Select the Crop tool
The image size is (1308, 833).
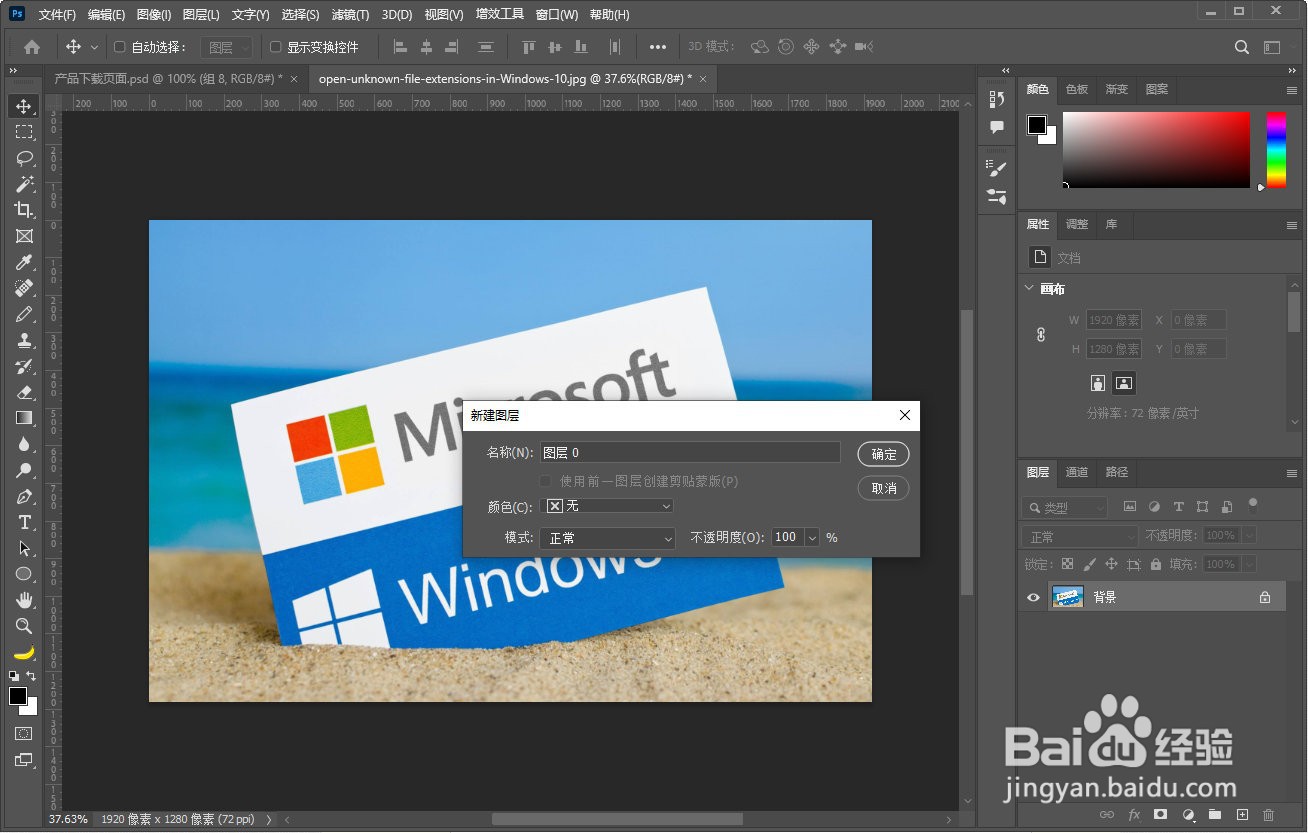click(x=24, y=210)
